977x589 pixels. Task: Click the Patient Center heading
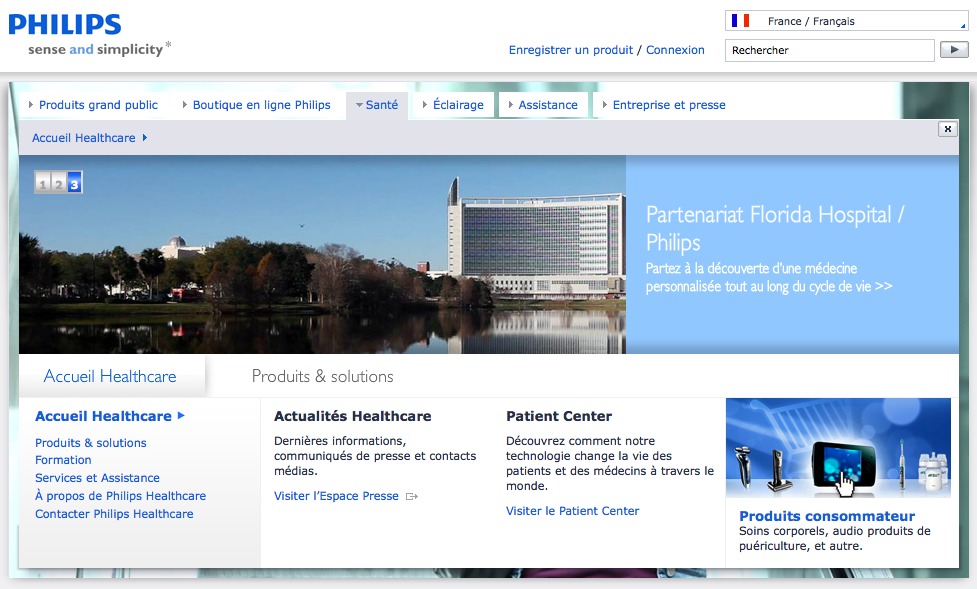[x=559, y=416]
